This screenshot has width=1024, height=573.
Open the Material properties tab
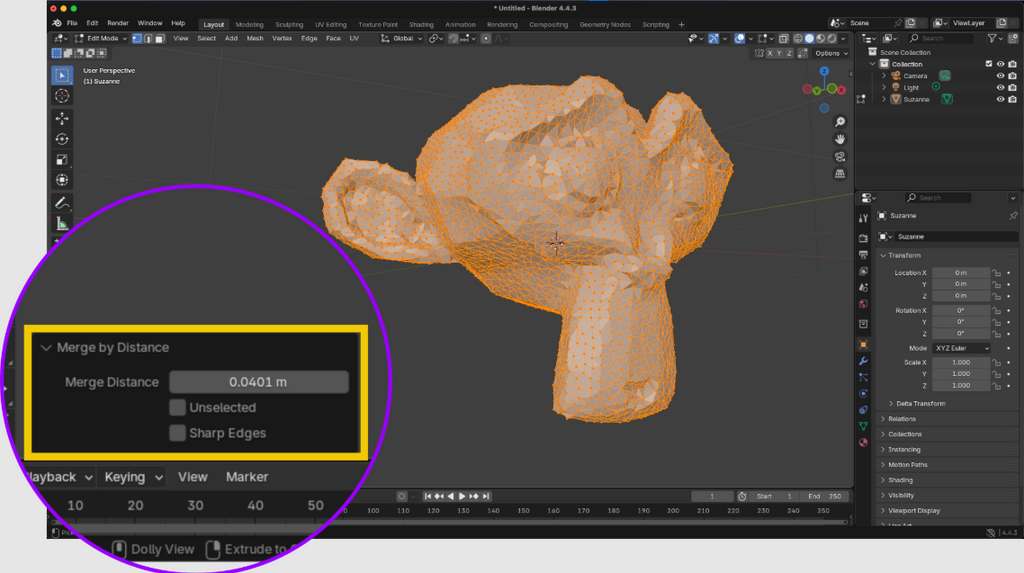click(x=863, y=442)
